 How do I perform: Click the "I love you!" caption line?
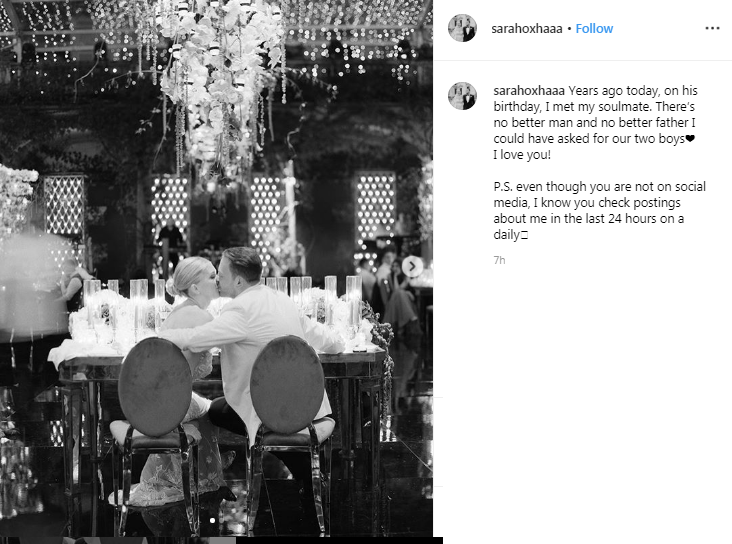tap(522, 155)
